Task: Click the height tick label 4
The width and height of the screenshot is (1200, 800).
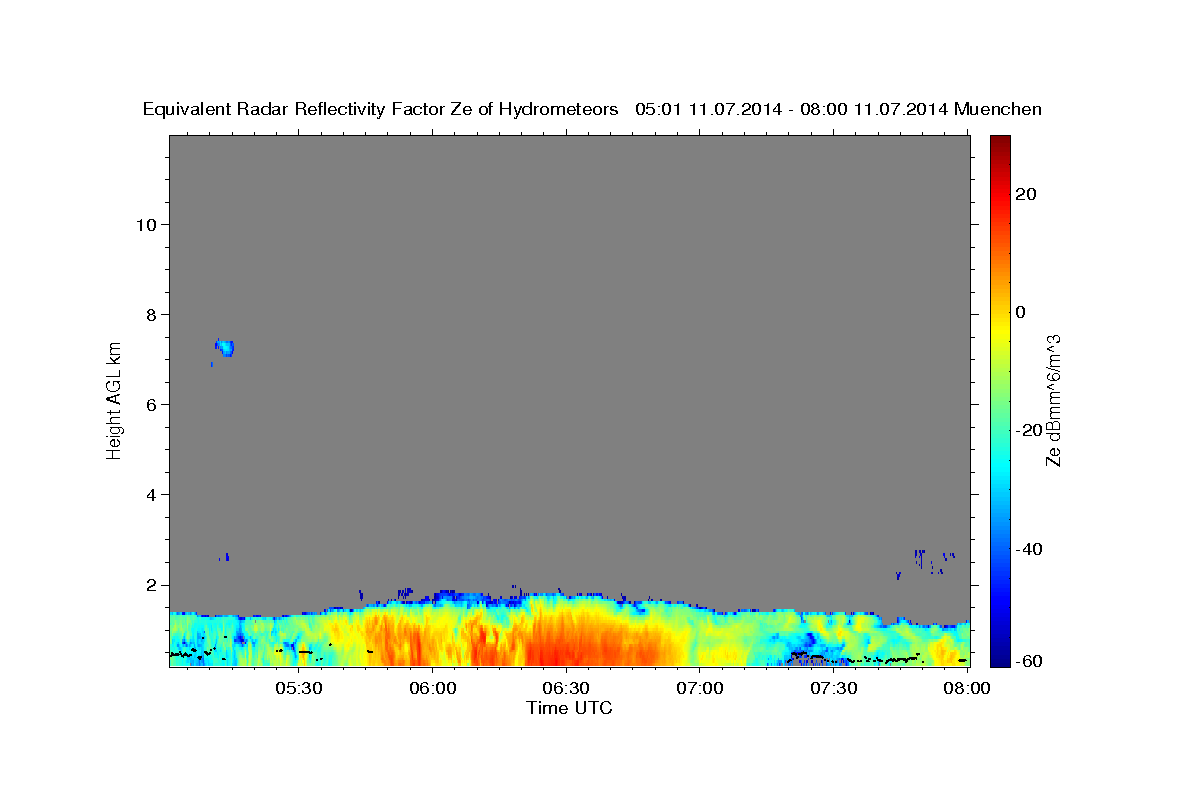Action: pyautogui.click(x=150, y=494)
